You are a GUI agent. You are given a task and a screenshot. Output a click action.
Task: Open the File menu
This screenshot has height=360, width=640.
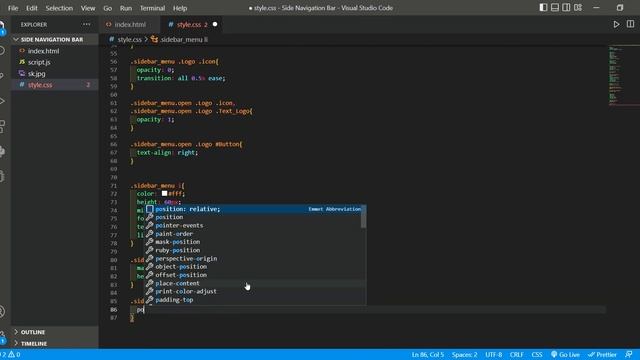[13, 8]
